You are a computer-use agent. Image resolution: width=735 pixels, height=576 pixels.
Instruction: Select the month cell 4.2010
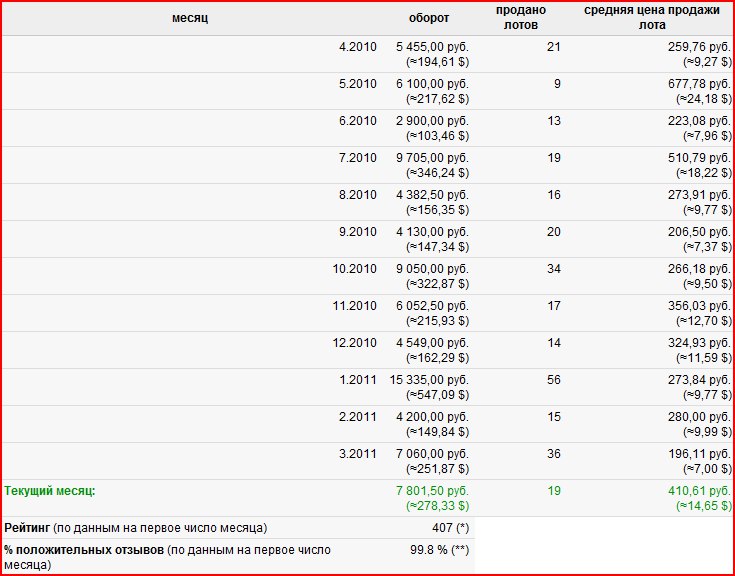click(x=358, y=47)
